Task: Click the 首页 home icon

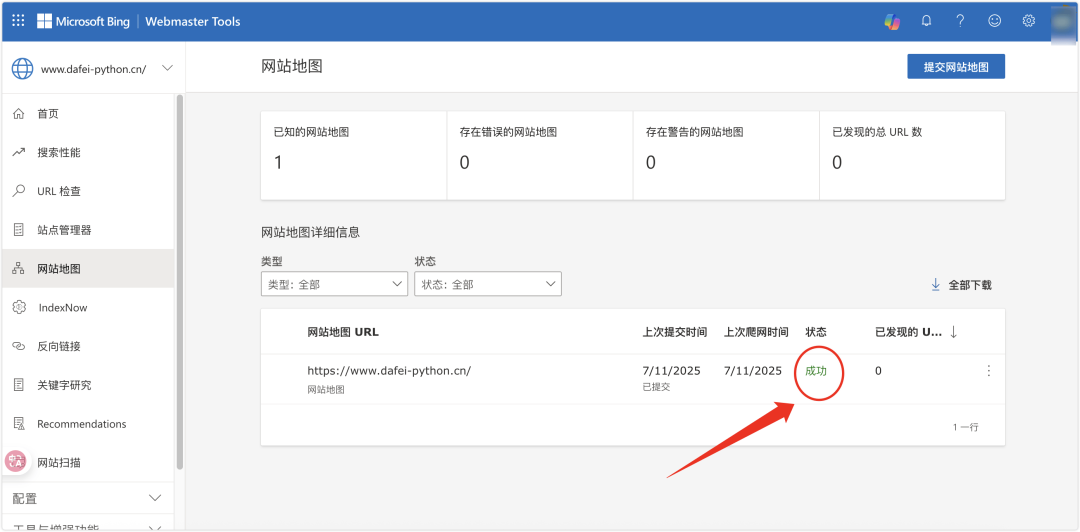Action: 19,114
